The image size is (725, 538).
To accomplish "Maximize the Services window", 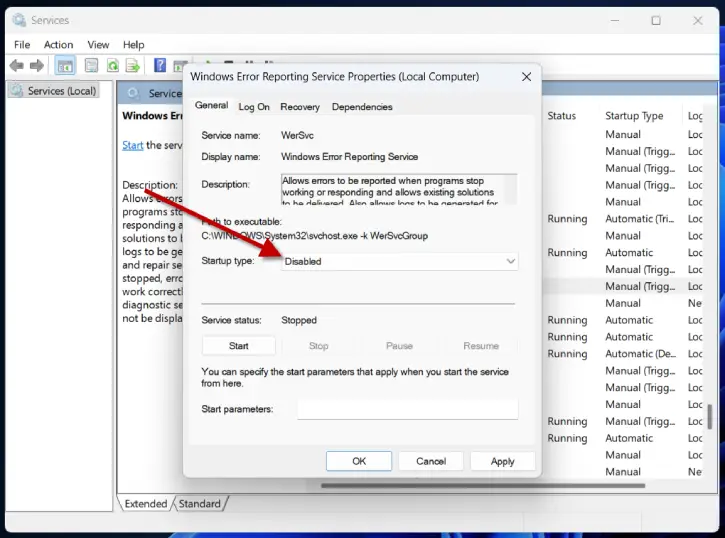I will (x=656, y=20).
